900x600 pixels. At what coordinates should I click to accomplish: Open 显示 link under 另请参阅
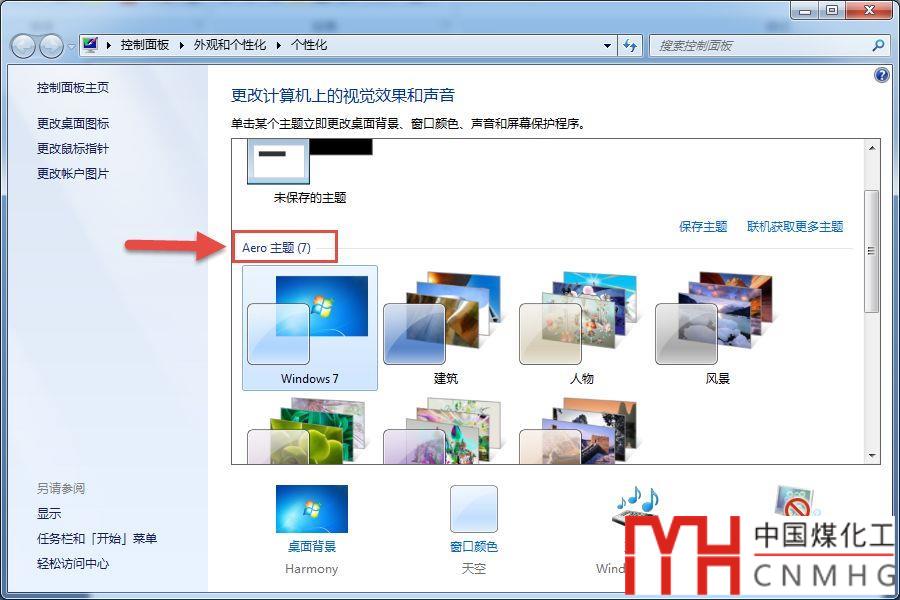coord(49,513)
